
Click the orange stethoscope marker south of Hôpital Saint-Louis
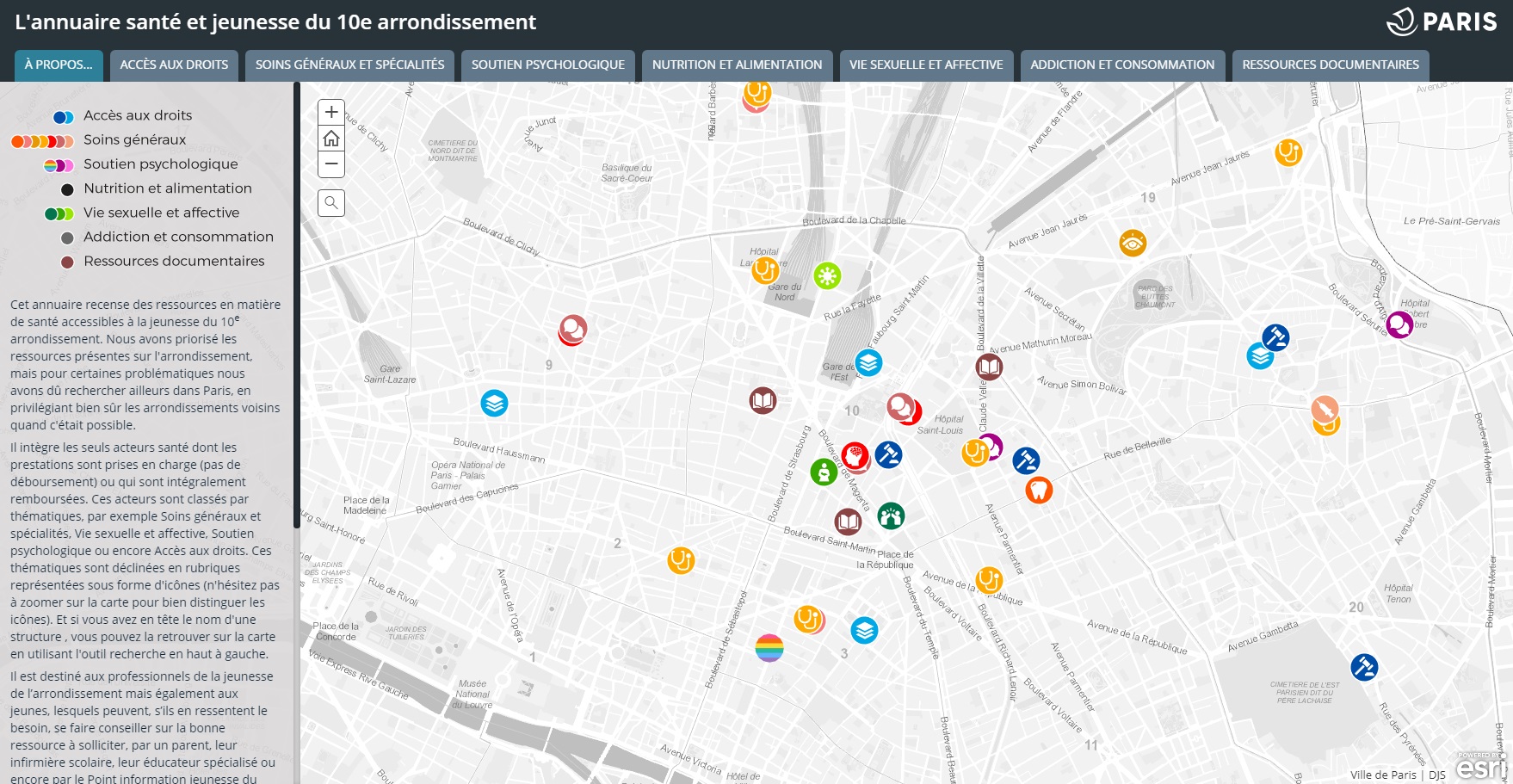tap(974, 453)
